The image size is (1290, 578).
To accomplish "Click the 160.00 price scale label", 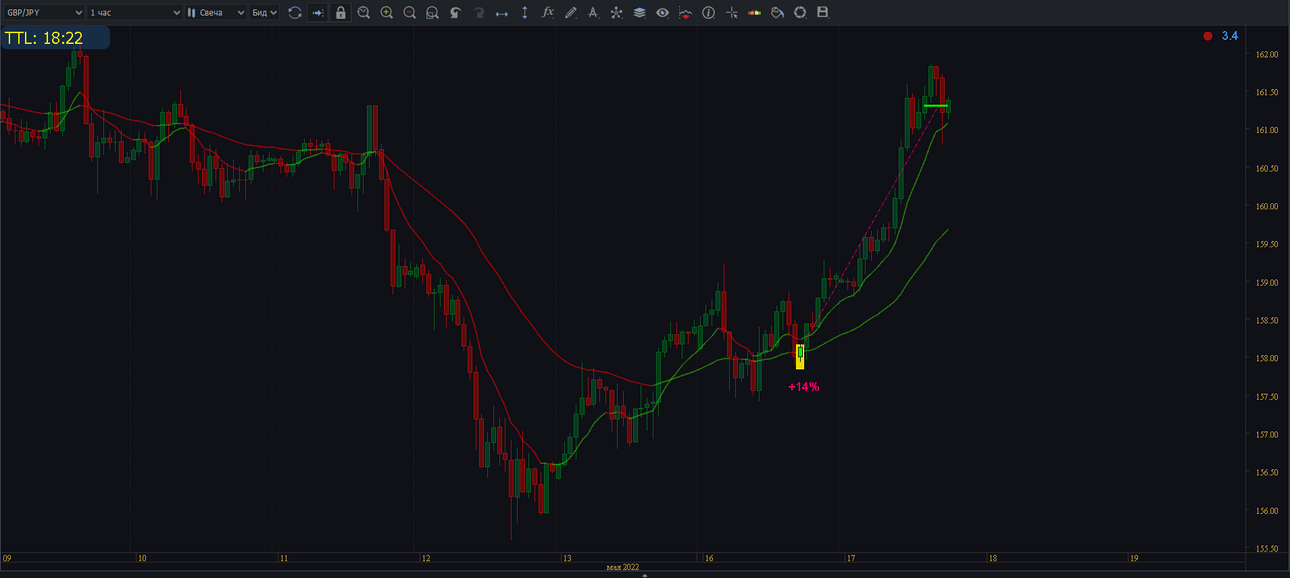I will pos(1267,206).
